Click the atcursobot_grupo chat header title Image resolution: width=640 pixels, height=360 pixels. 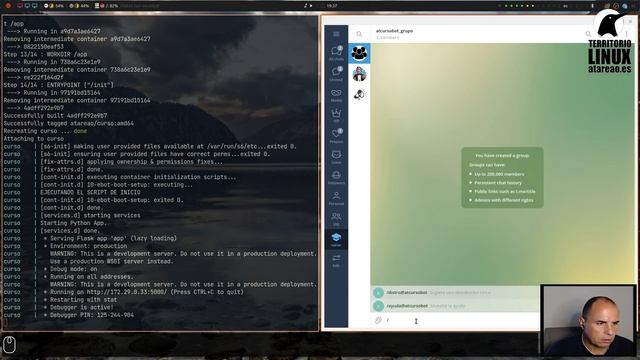[394, 31]
